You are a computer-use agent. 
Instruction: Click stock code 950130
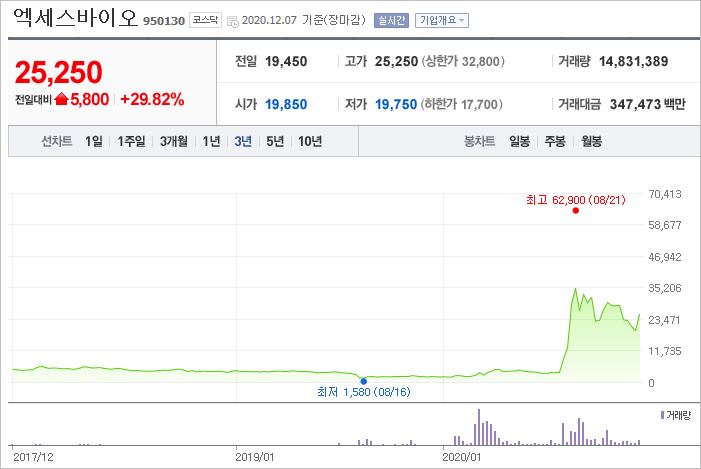tap(164, 21)
